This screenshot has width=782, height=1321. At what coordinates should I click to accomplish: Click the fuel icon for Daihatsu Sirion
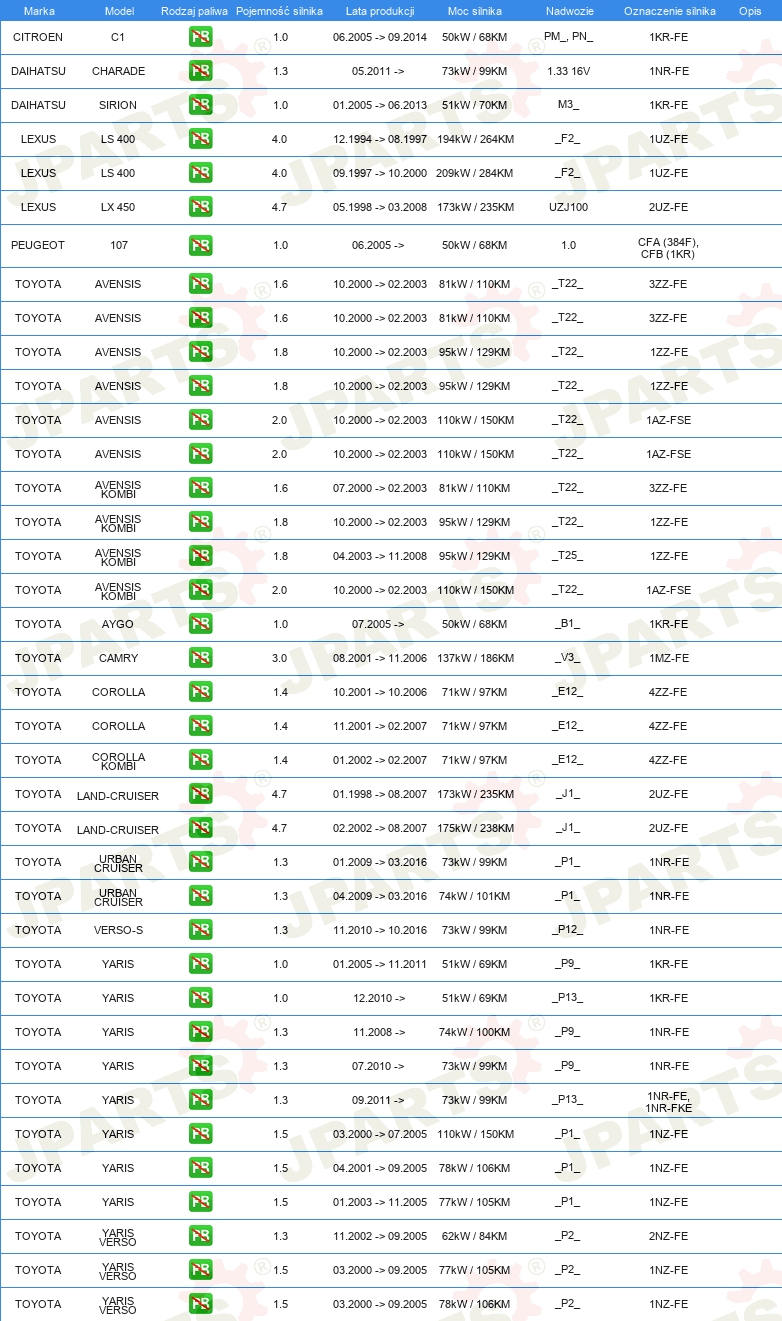tap(200, 105)
